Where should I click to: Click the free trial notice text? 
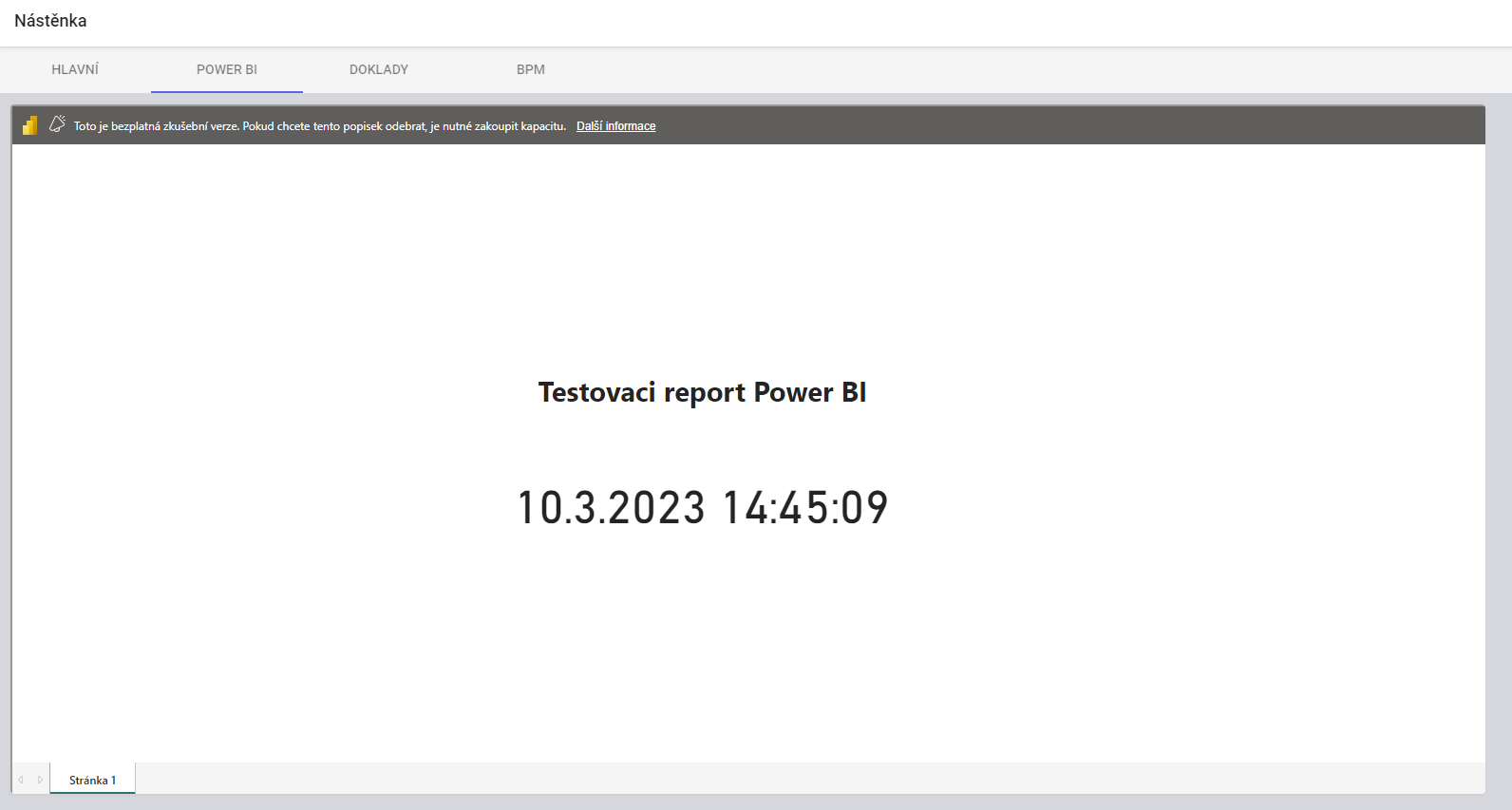coord(320,126)
